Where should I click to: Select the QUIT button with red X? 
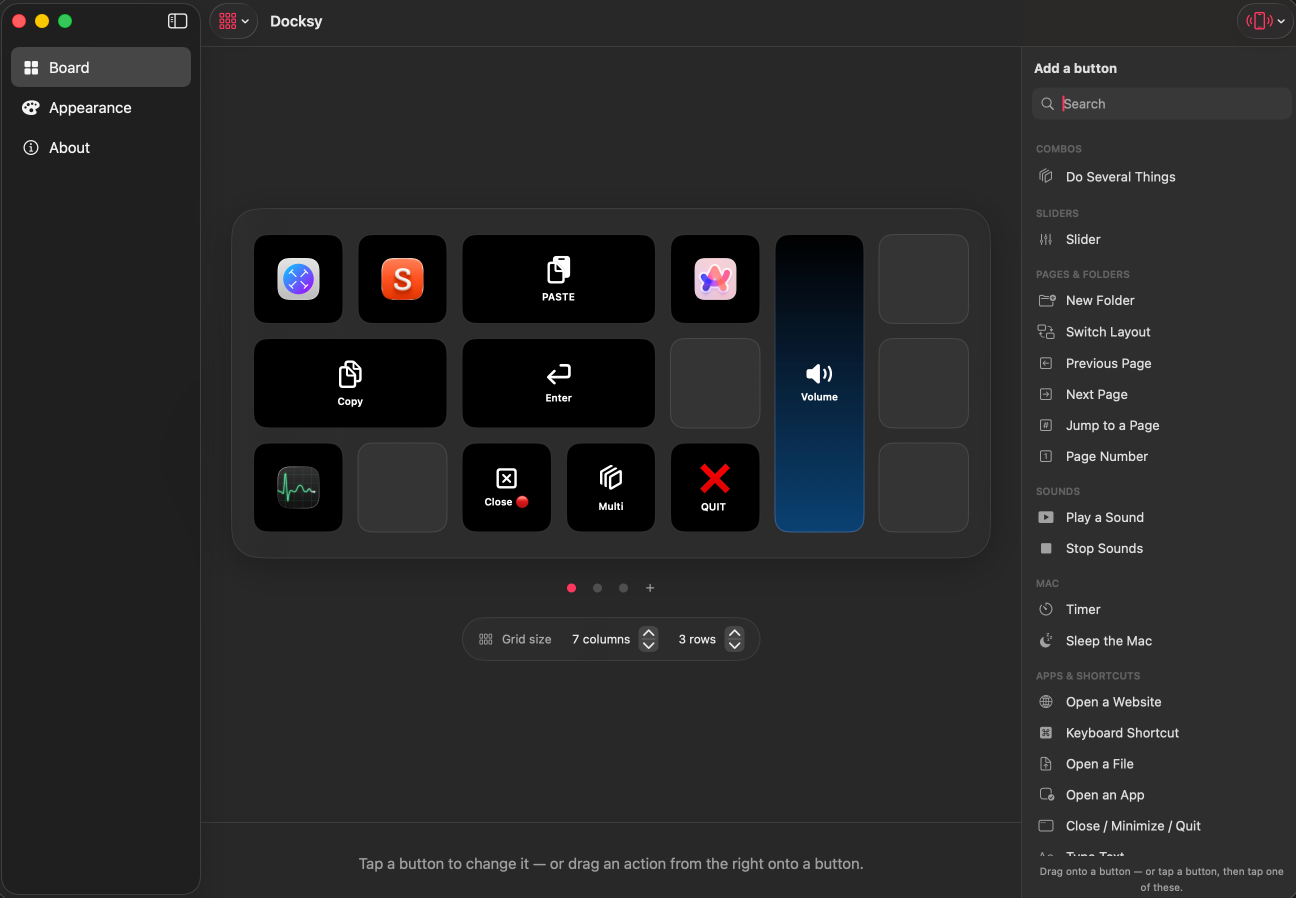(x=715, y=487)
